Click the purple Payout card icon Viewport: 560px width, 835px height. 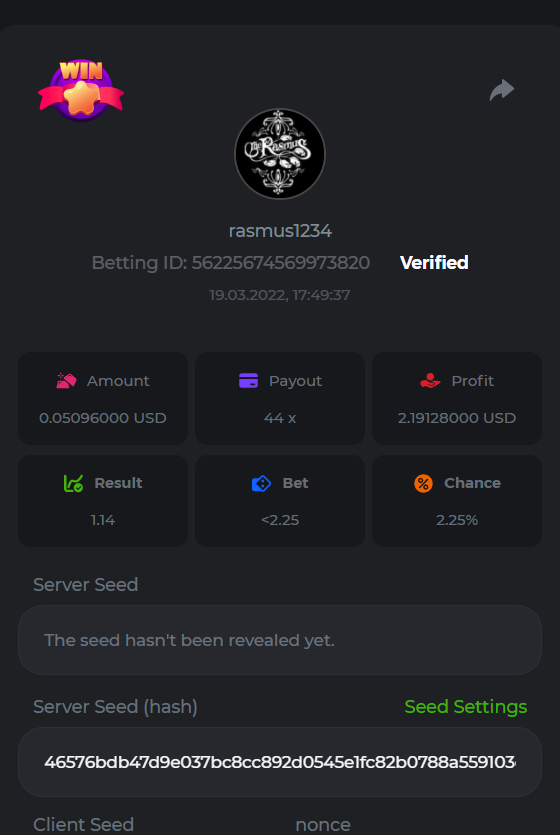[x=249, y=381]
